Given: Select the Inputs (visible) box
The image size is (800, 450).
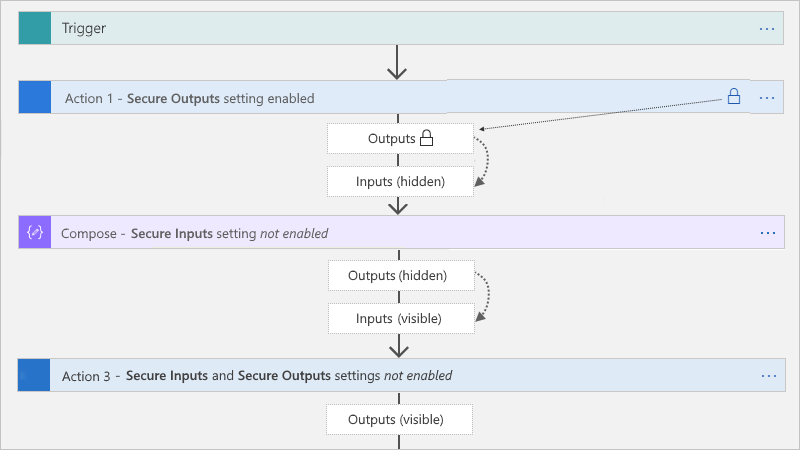Looking at the screenshot, I should [x=399, y=318].
